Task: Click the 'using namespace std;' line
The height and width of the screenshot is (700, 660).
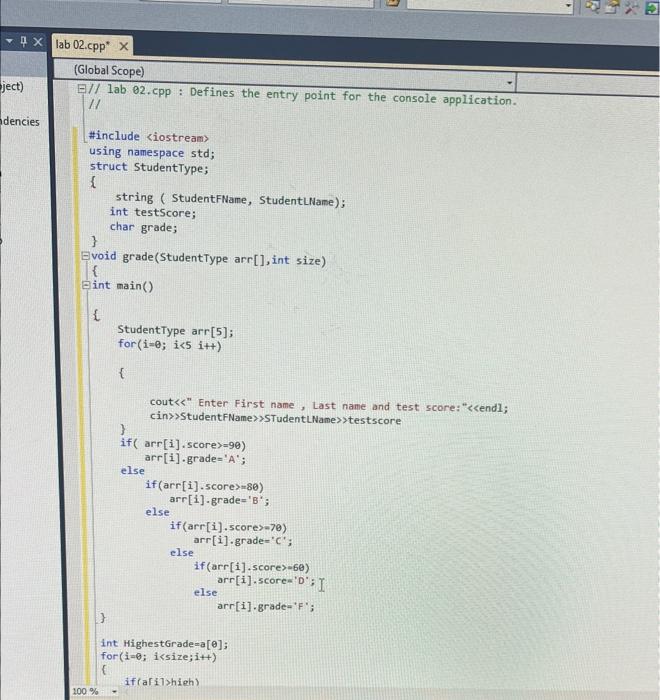Action: [x=152, y=152]
